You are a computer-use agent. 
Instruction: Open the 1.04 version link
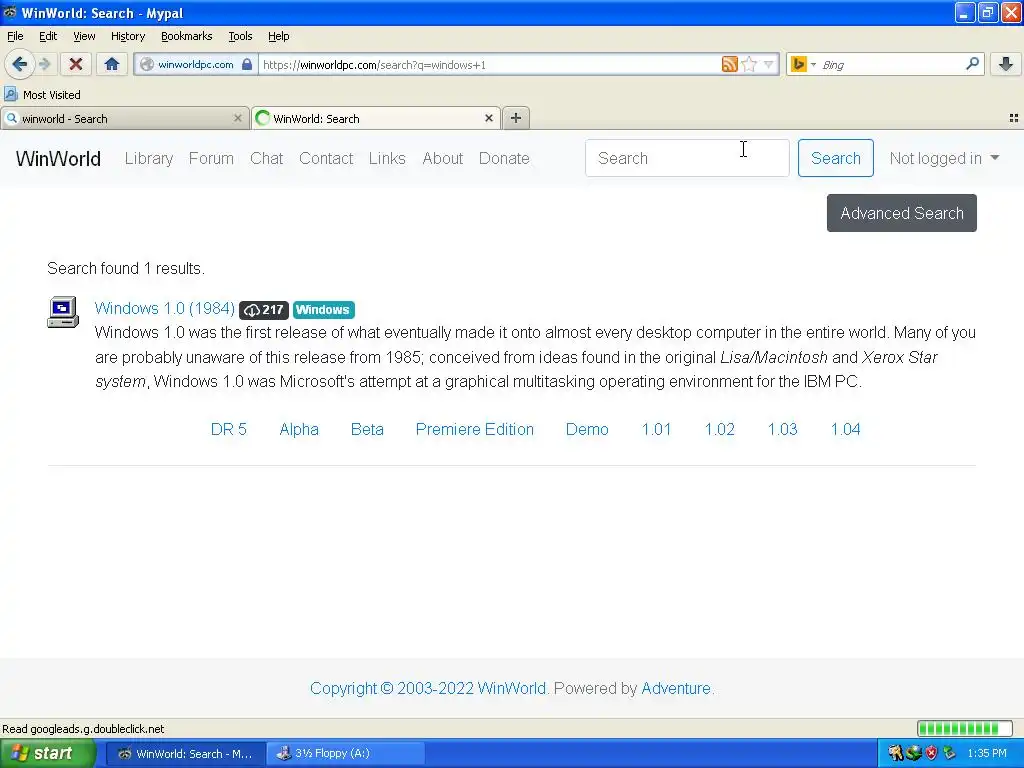(x=846, y=429)
